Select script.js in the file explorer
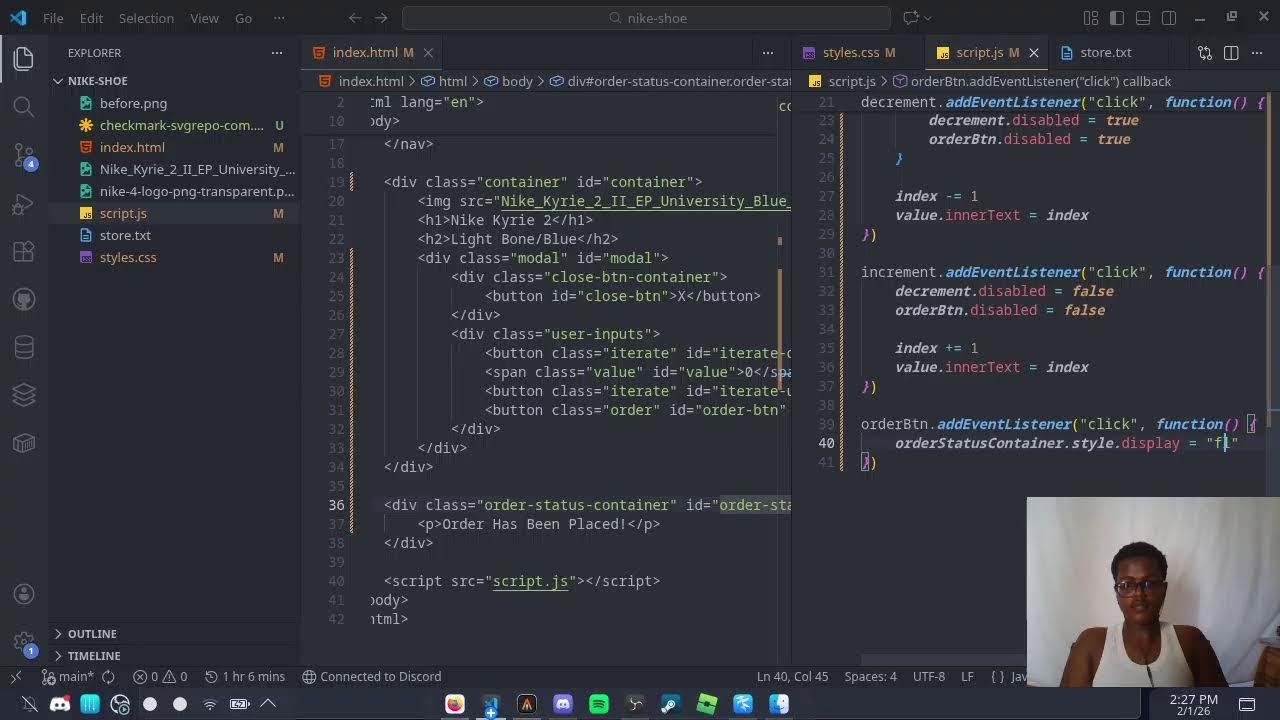Image resolution: width=1280 pixels, height=720 pixels. click(123, 213)
